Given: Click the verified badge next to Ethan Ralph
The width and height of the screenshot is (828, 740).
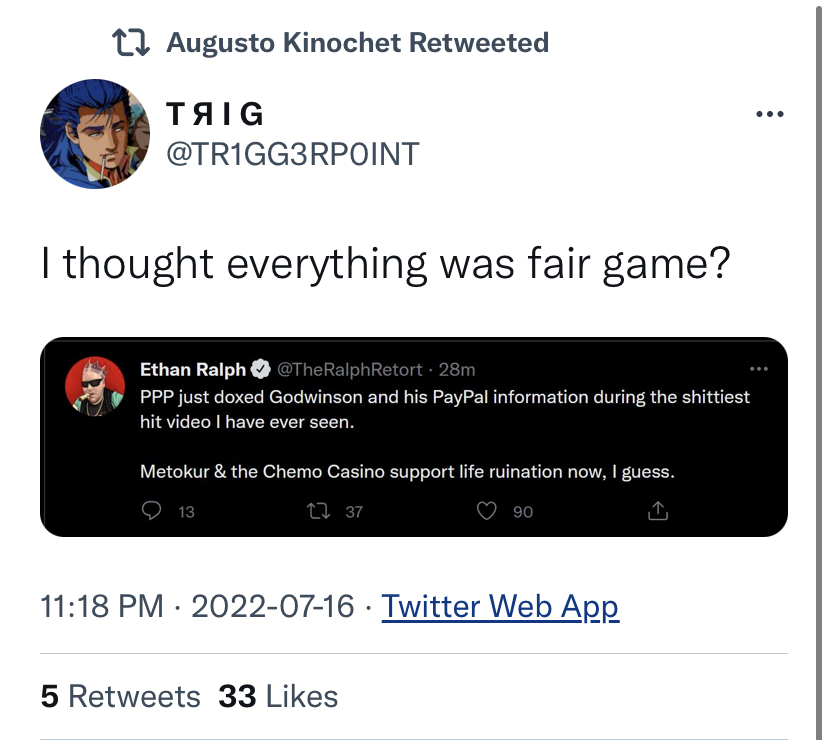Looking at the screenshot, I should (x=260, y=369).
